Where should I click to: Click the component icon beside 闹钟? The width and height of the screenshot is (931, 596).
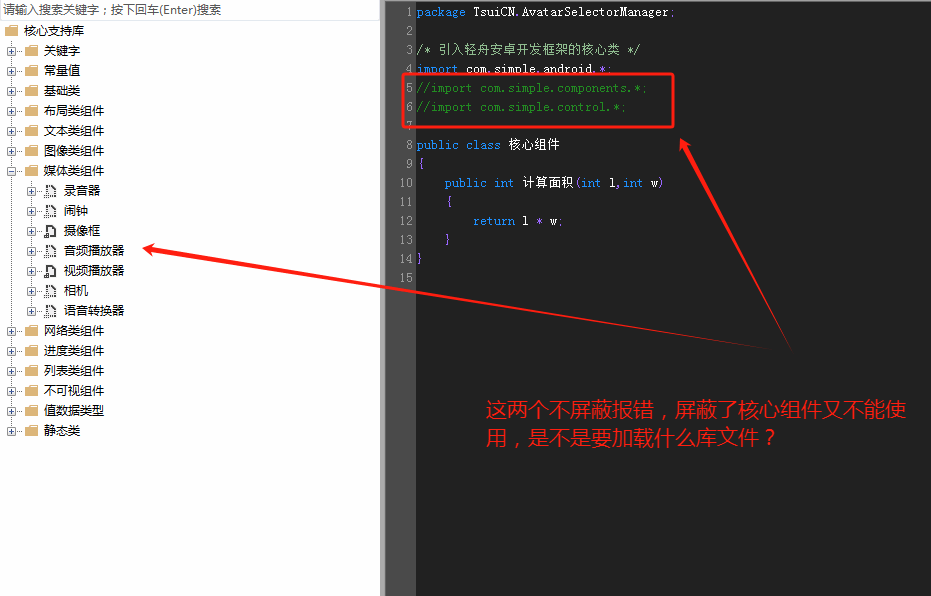pos(51,211)
